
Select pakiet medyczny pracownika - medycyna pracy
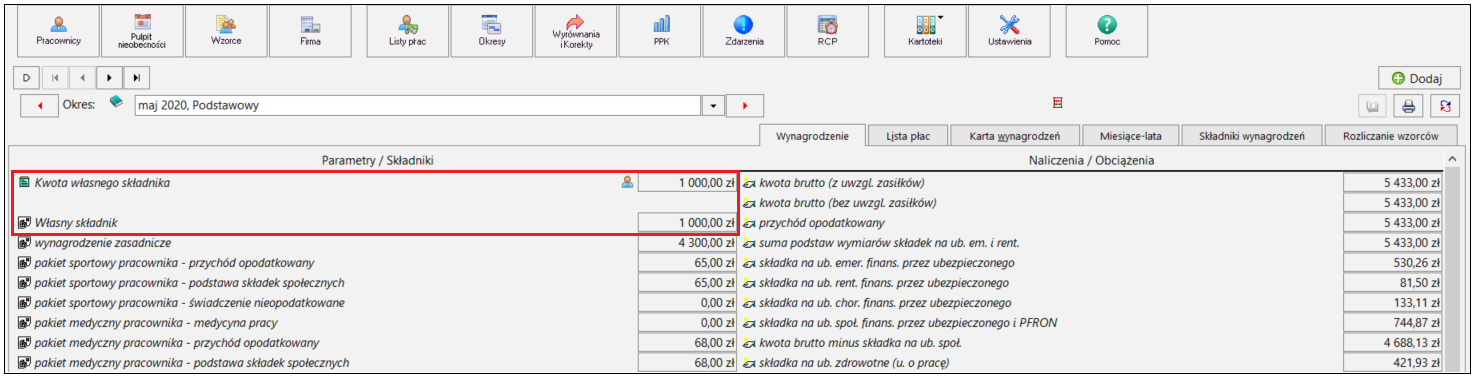tap(376, 322)
